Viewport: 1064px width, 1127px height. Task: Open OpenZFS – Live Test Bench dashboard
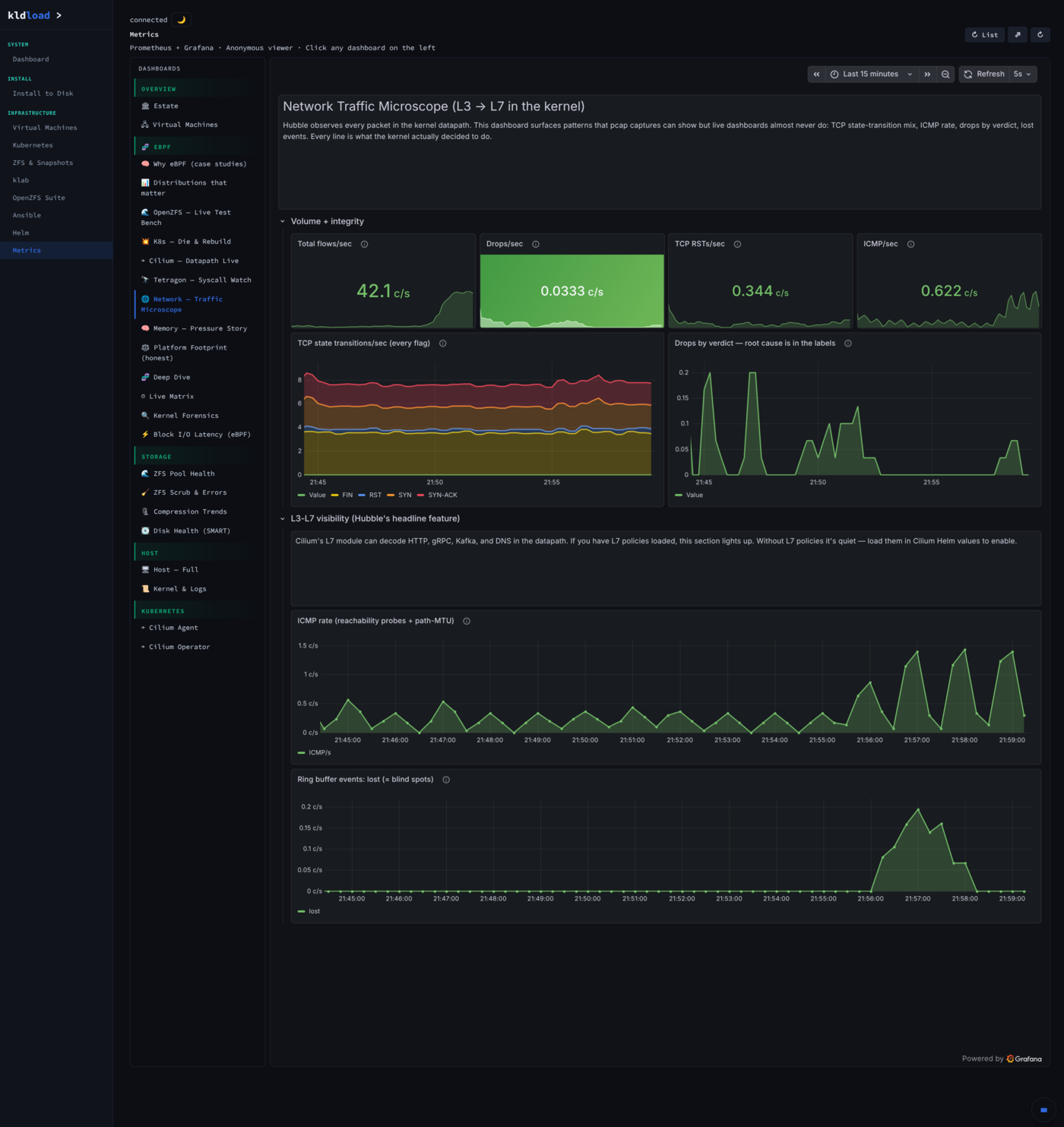pyautogui.click(x=195, y=217)
